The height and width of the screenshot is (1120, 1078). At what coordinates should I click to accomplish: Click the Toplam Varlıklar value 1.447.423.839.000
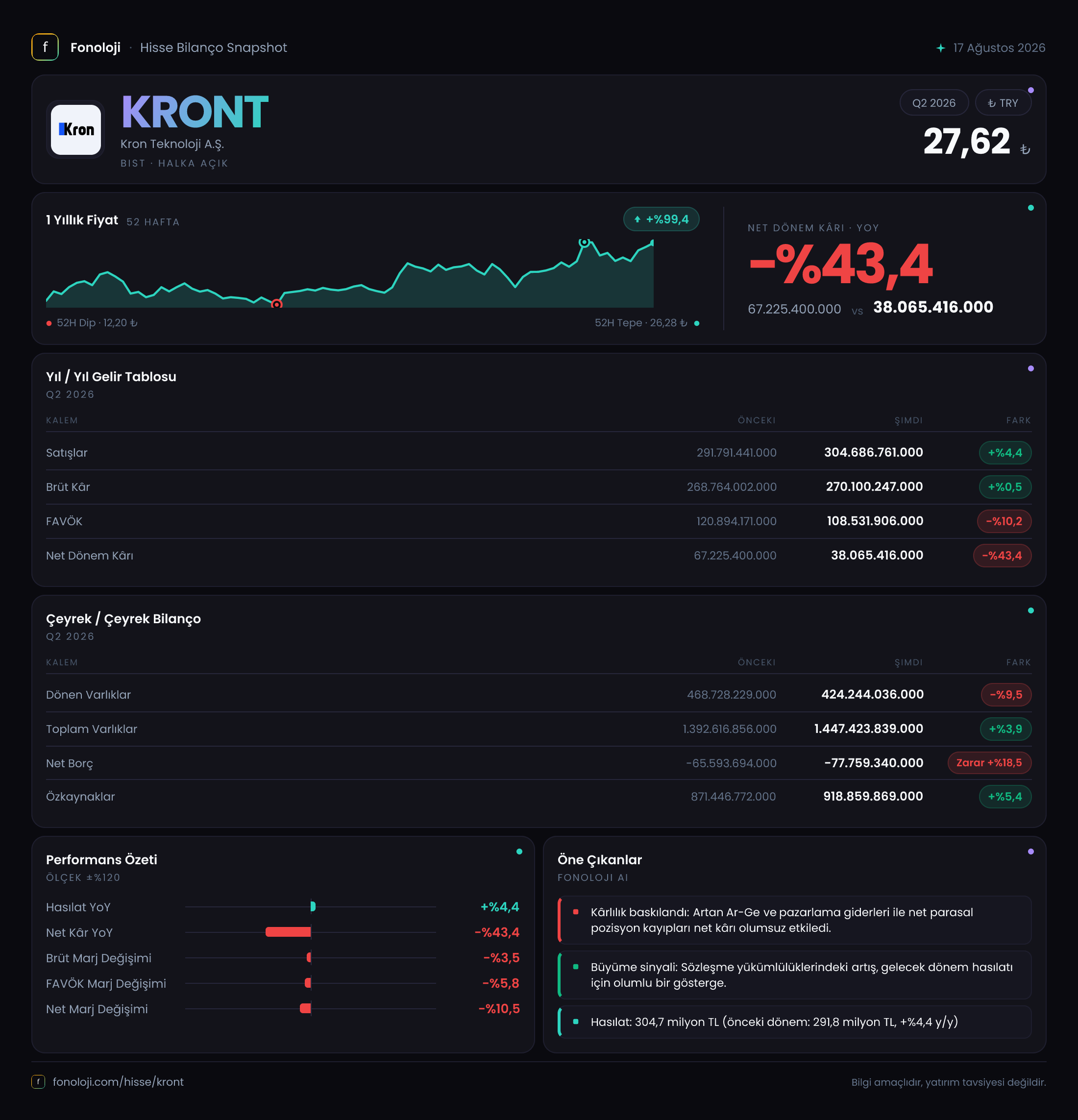[868, 729]
